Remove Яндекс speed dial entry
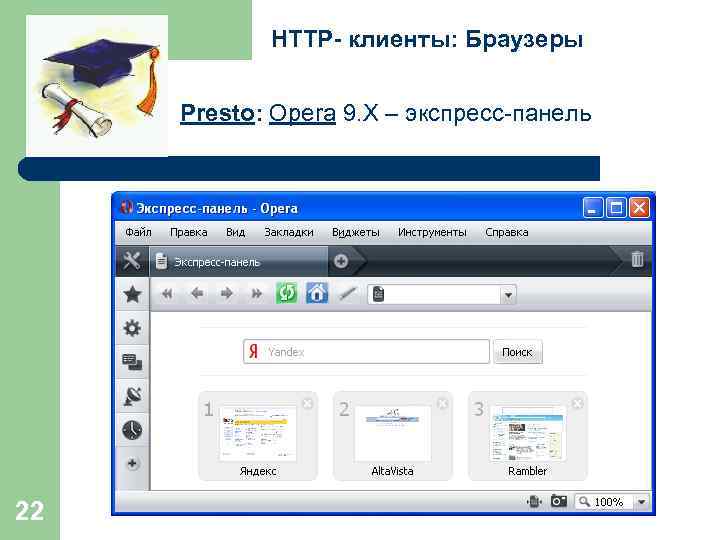 [x=308, y=404]
